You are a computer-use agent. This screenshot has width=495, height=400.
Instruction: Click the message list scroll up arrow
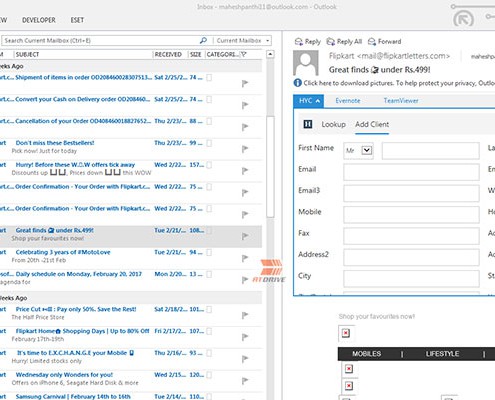coord(270,54)
